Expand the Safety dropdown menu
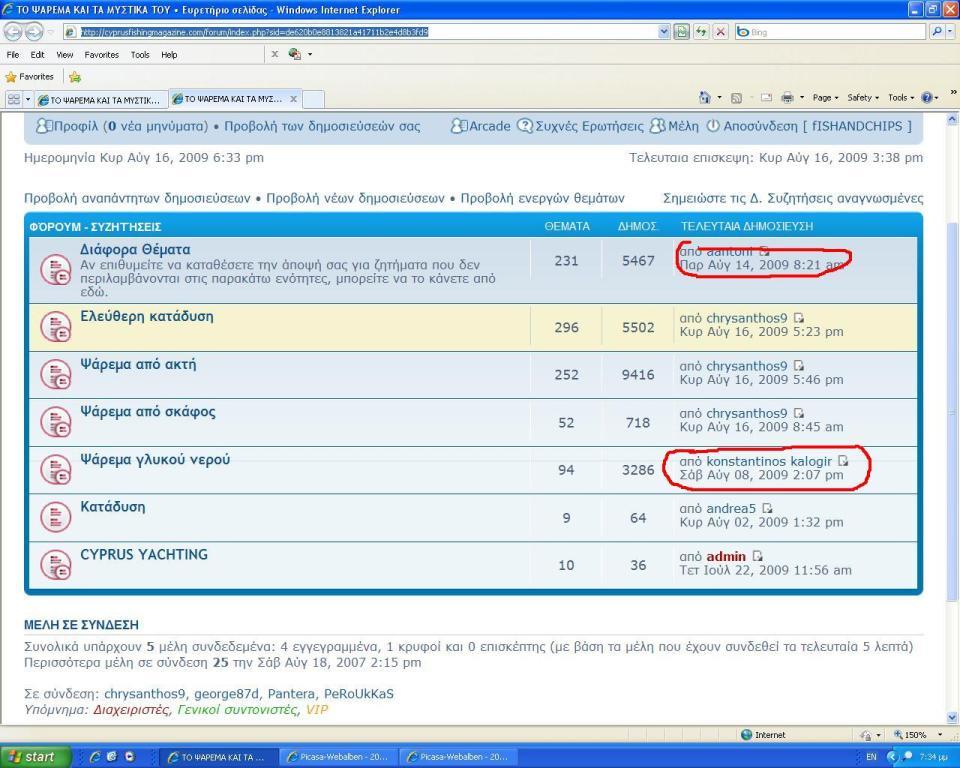The width and height of the screenshot is (960, 768). coord(863,97)
